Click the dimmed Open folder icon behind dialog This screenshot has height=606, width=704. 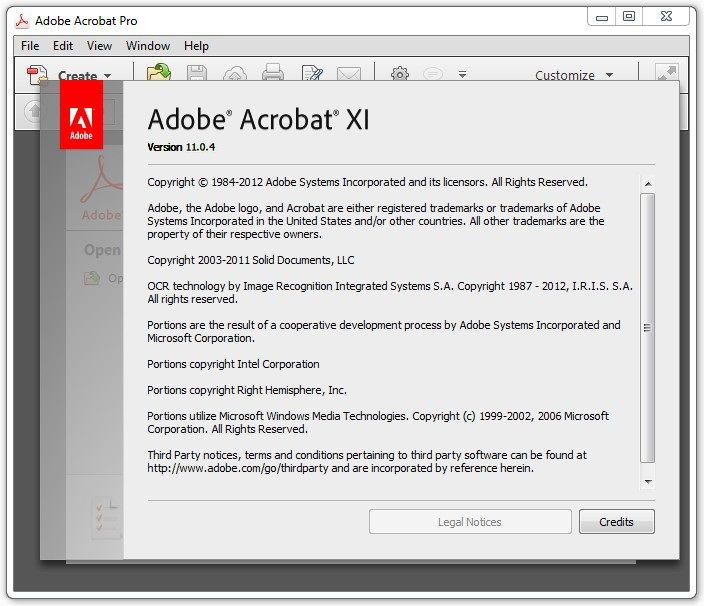[92, 278]
